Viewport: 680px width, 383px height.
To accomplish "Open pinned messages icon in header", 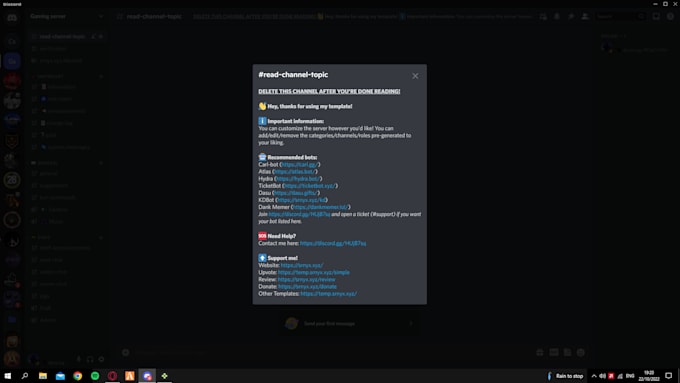I will tap(571, 16).
